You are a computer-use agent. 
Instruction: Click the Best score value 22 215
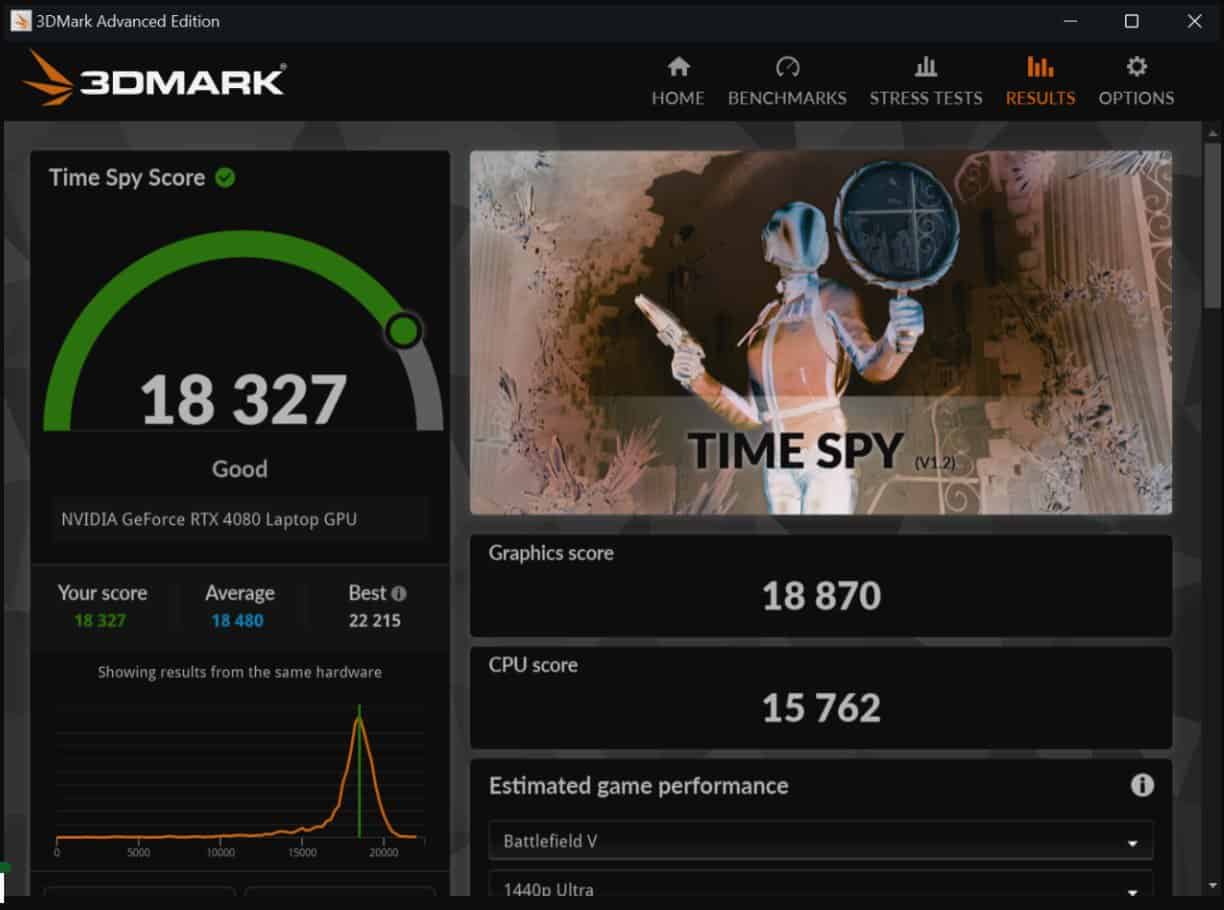[x=375, y=621]
